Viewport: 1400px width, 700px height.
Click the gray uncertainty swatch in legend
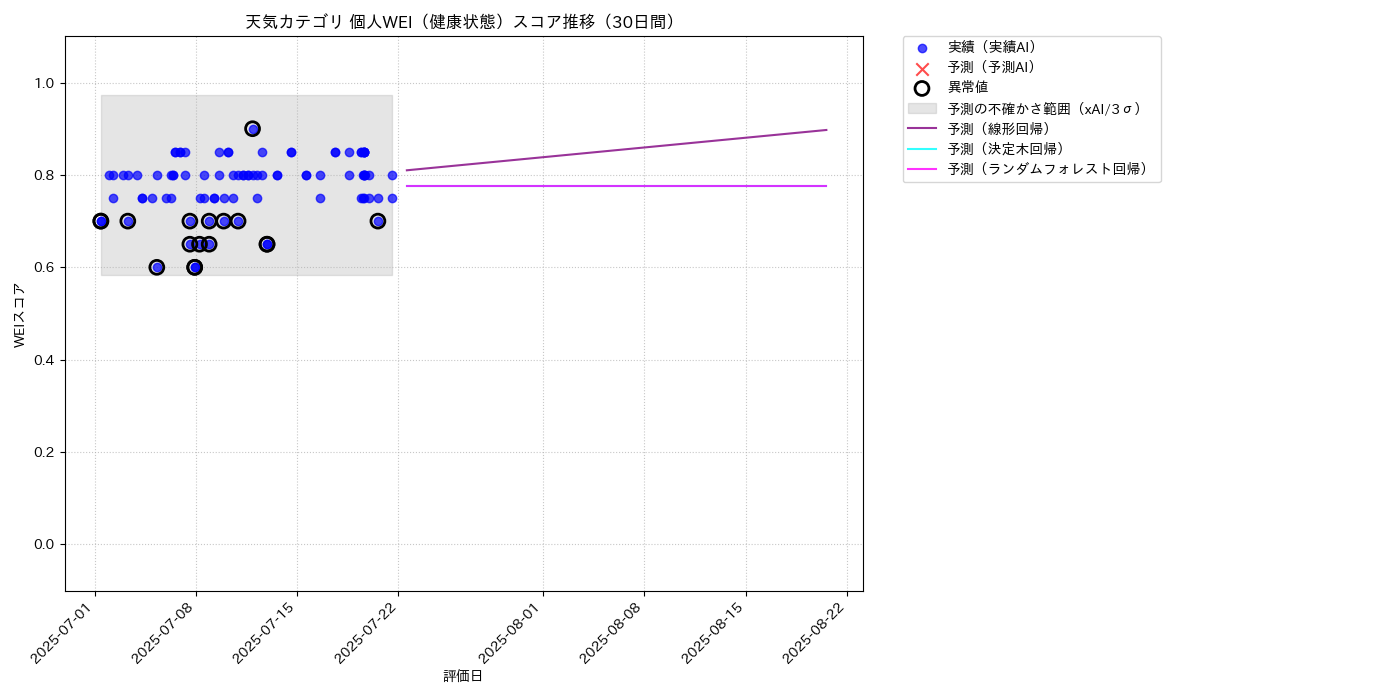922,108
